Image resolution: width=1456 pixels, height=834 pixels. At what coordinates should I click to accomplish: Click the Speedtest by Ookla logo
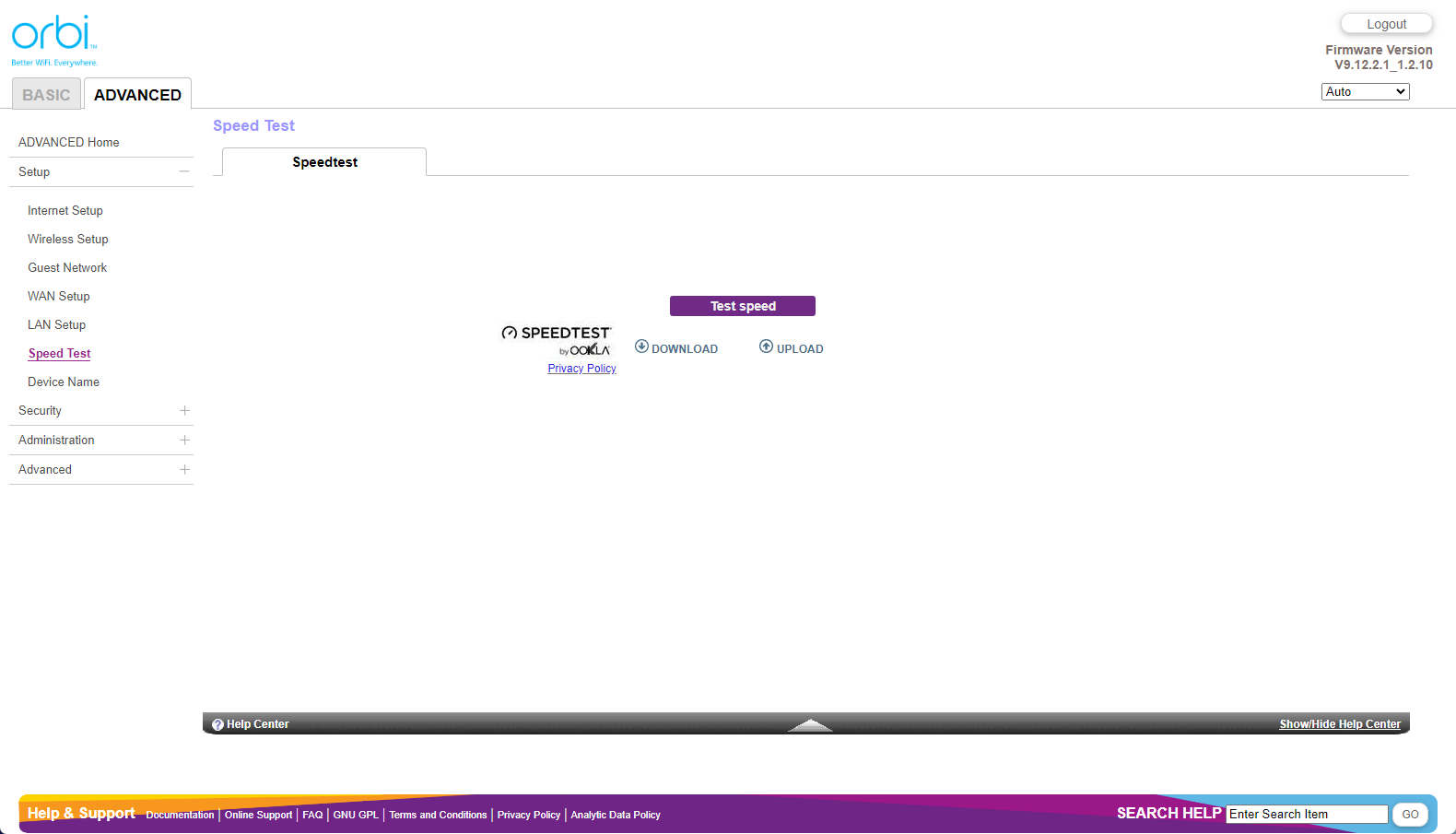pyautogui.click(x=556, y=340)
